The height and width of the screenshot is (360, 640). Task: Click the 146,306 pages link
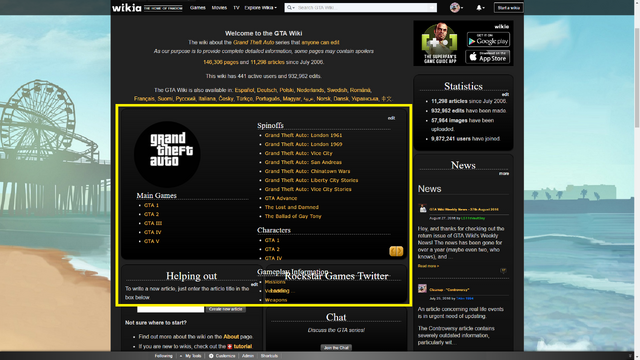[220, 62]
